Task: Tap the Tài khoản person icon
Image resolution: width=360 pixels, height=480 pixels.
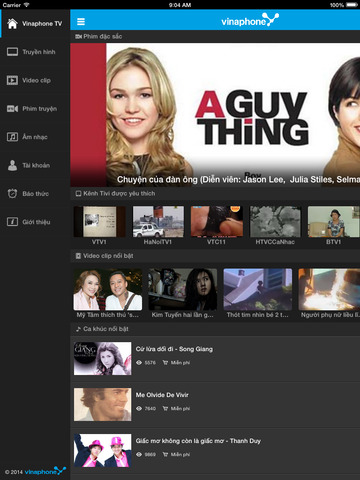Action: click(x=12, y=165)
